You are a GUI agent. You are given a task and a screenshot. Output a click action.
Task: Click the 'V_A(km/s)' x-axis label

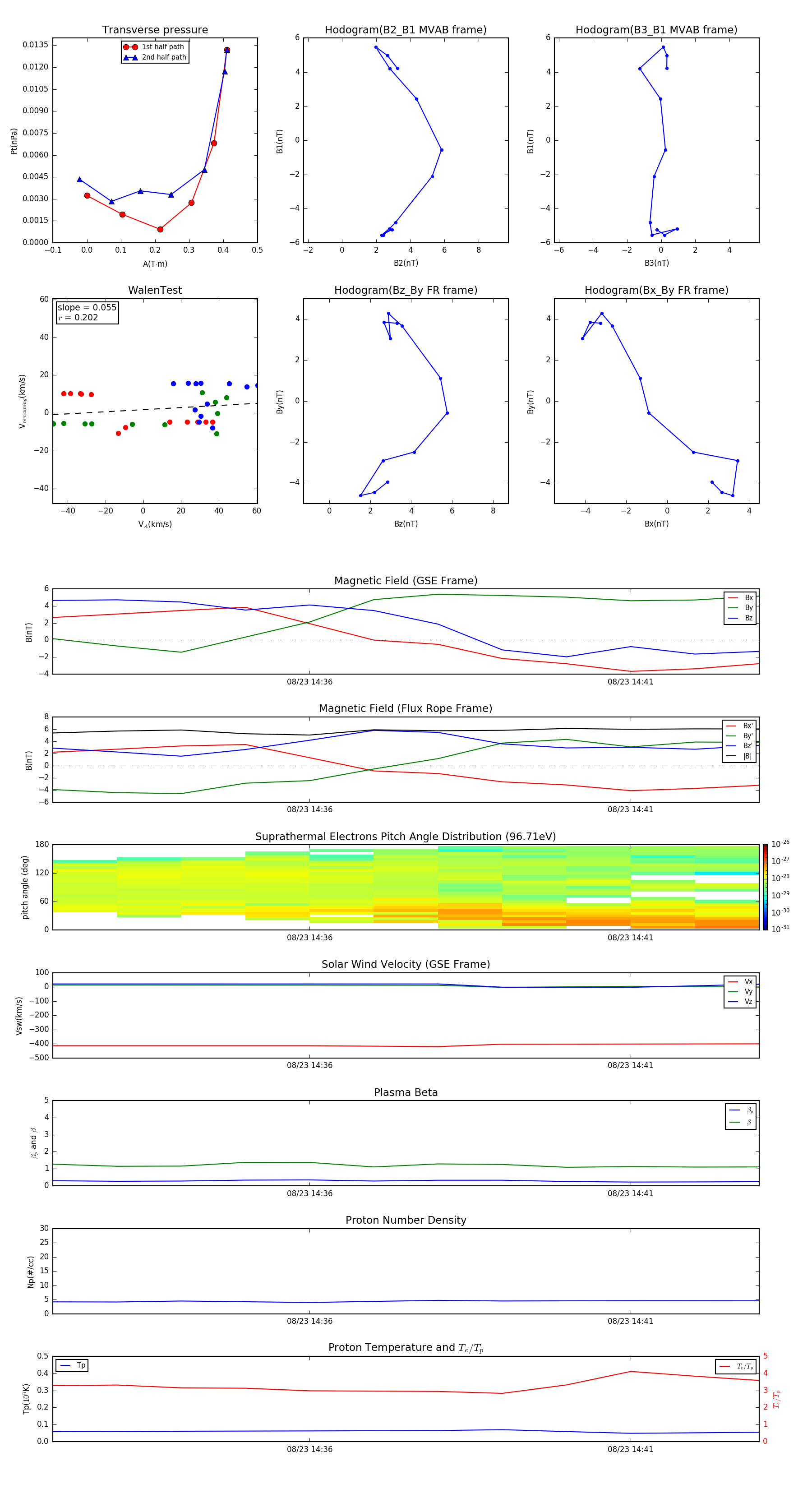[155, 524]
